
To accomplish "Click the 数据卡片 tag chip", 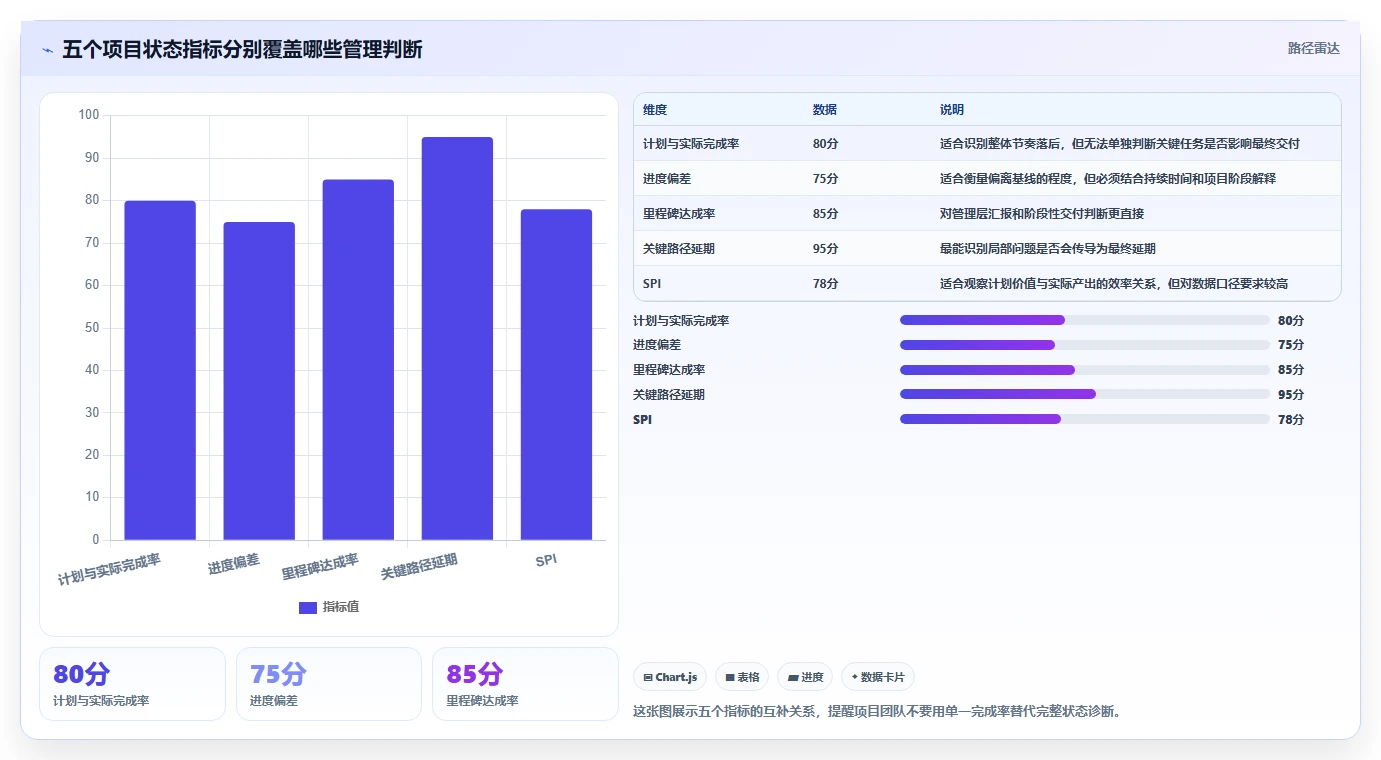I will click(878, 677).
